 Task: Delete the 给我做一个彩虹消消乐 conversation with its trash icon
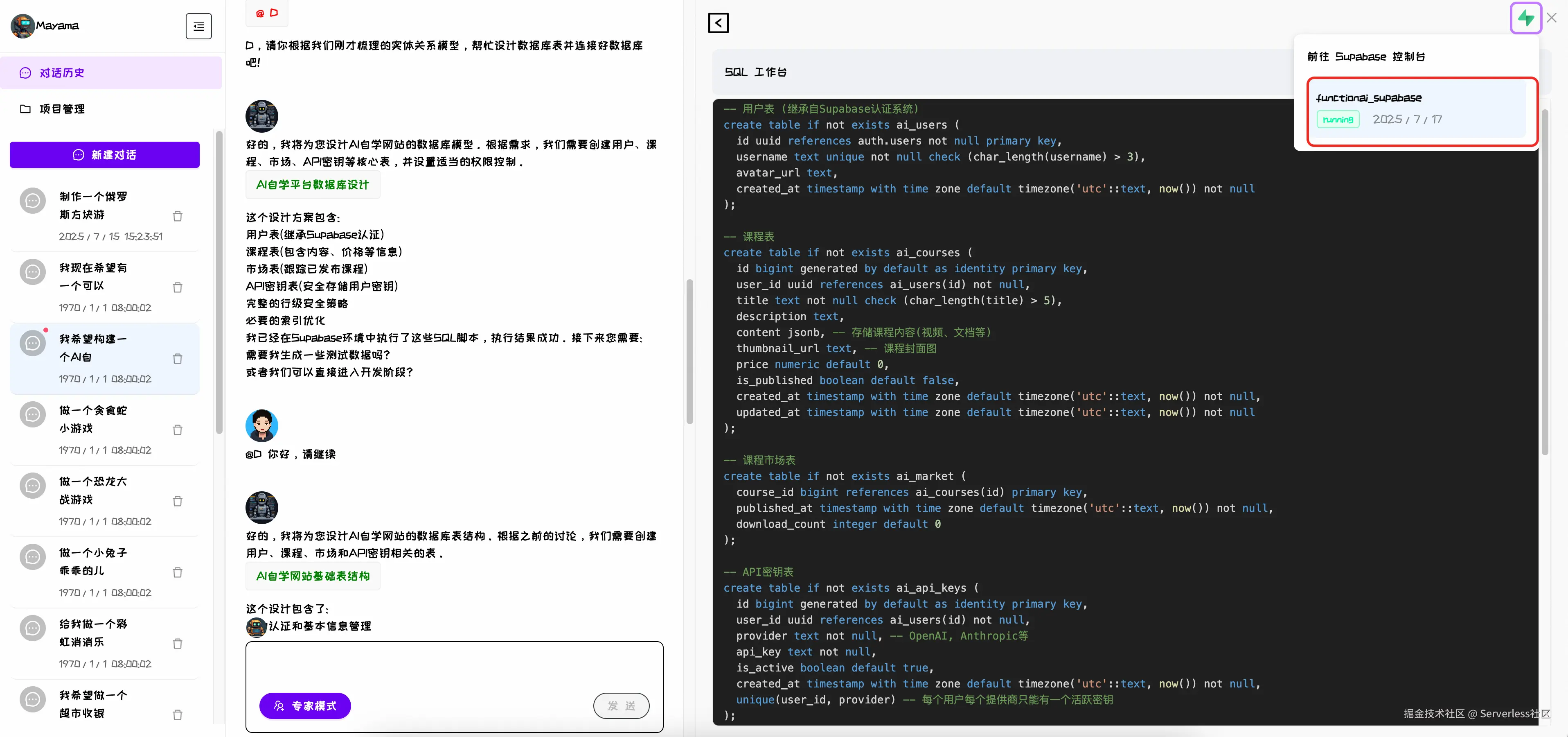click(x=177, y=644)
